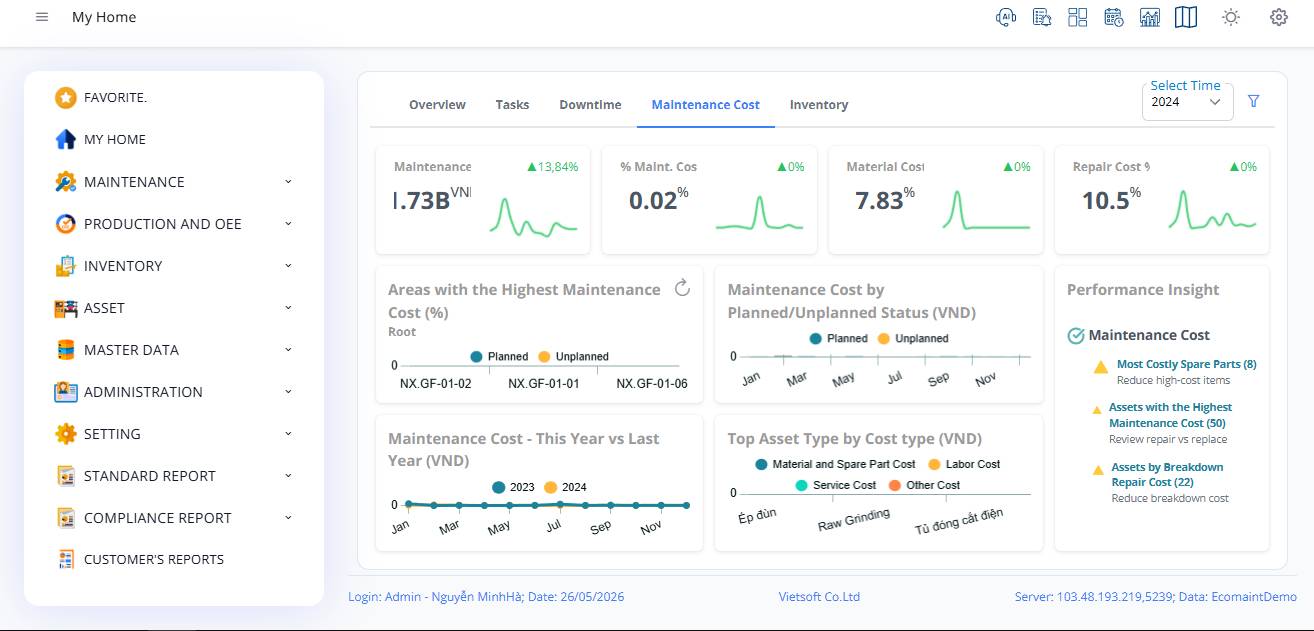Viewport: 1314px width, 631px height.
Task: Click the Maintenance cost KPI card
Action: [482, 200]
